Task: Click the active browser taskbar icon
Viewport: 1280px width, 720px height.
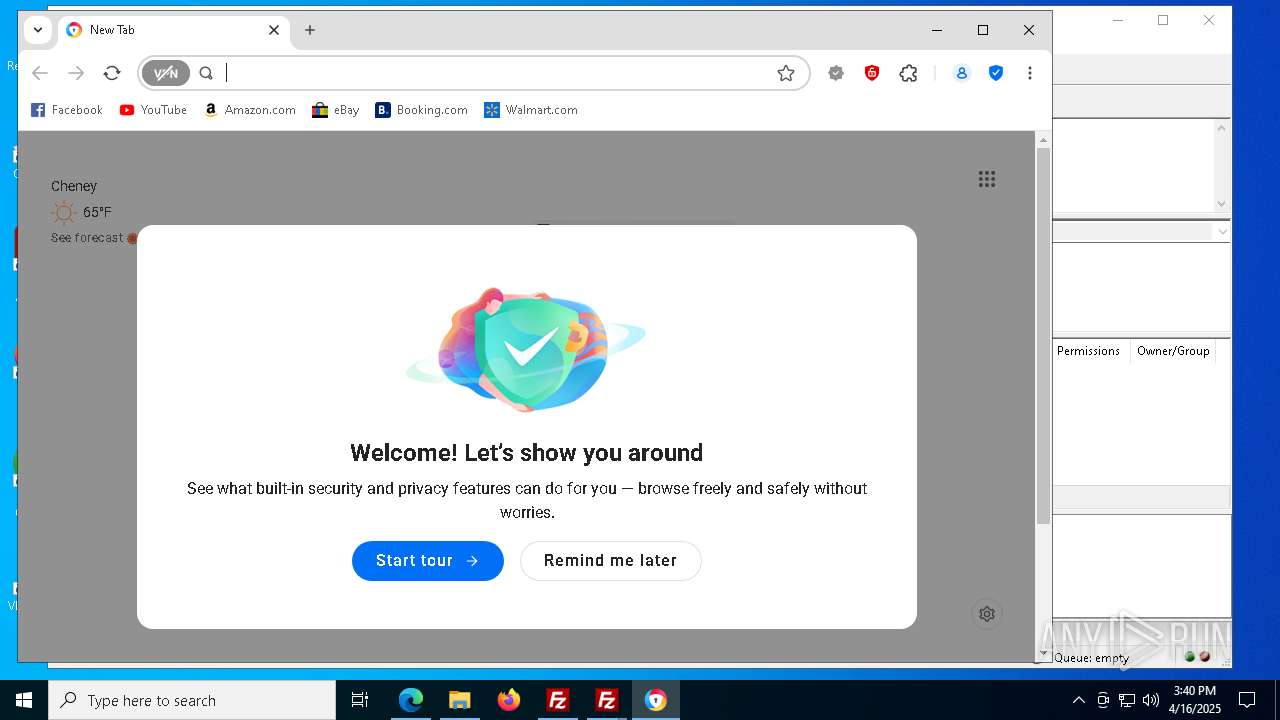Action: [x=656, y=700]
